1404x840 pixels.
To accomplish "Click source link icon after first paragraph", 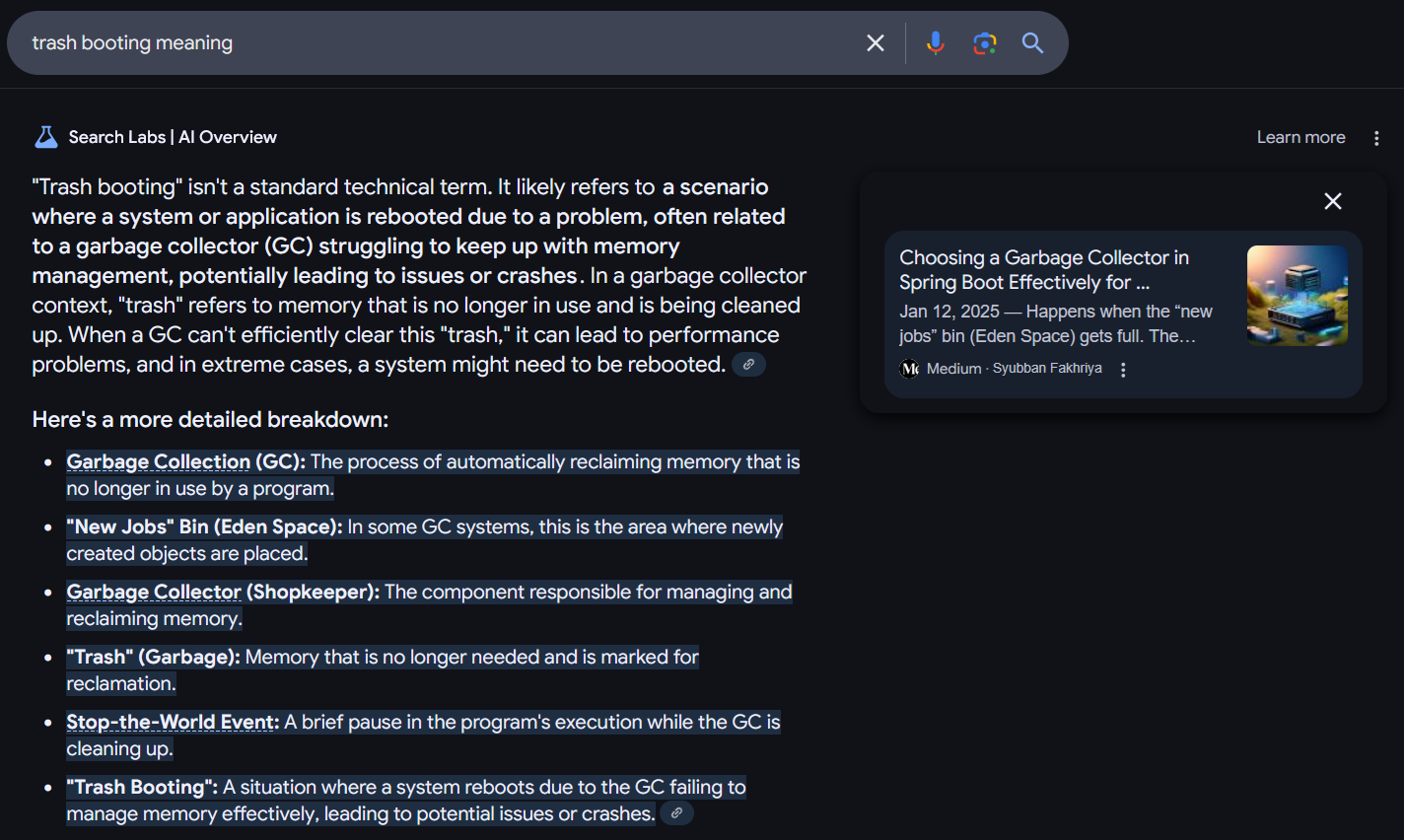I will pyautogui.click(x=748, y=365).
